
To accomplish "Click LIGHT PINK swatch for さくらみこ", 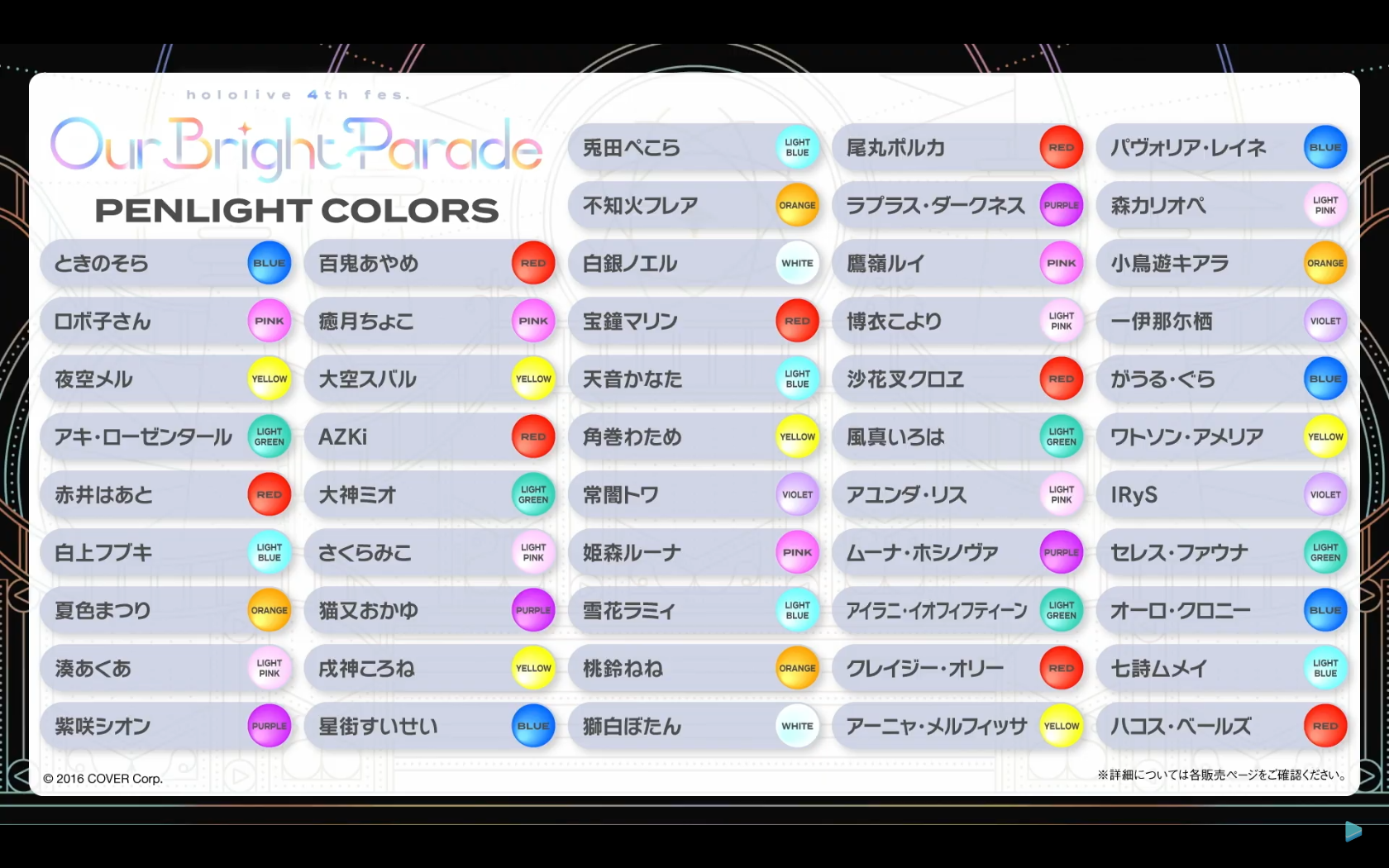I will pyautogui.click(x=533, y=552).
